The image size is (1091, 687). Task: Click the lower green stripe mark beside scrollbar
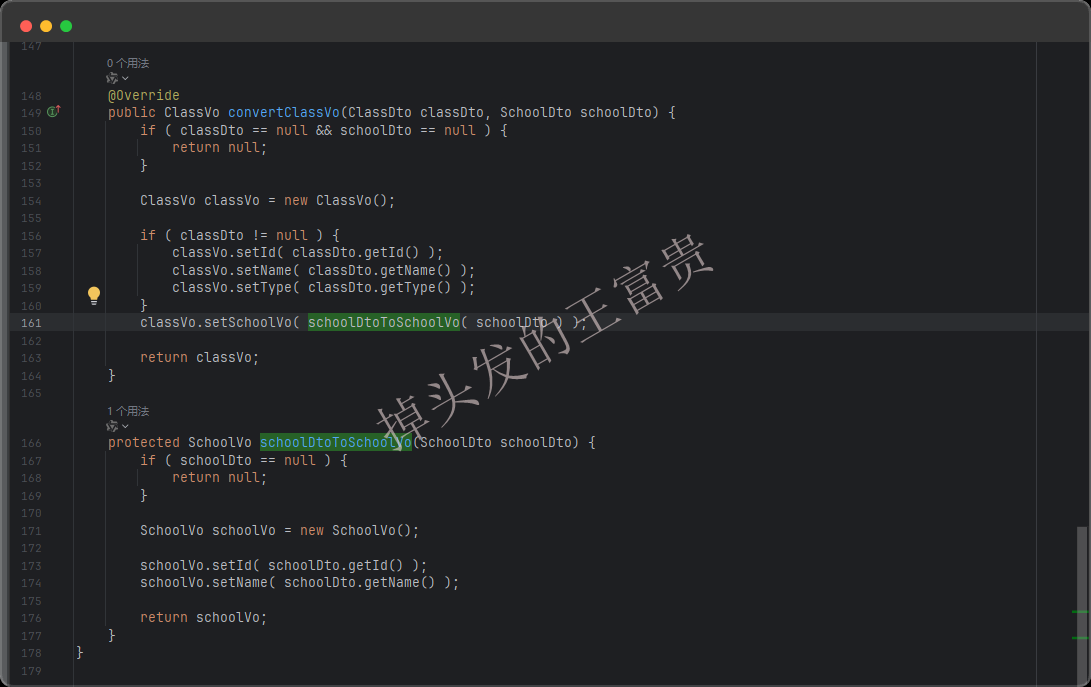click(1080, 638)
